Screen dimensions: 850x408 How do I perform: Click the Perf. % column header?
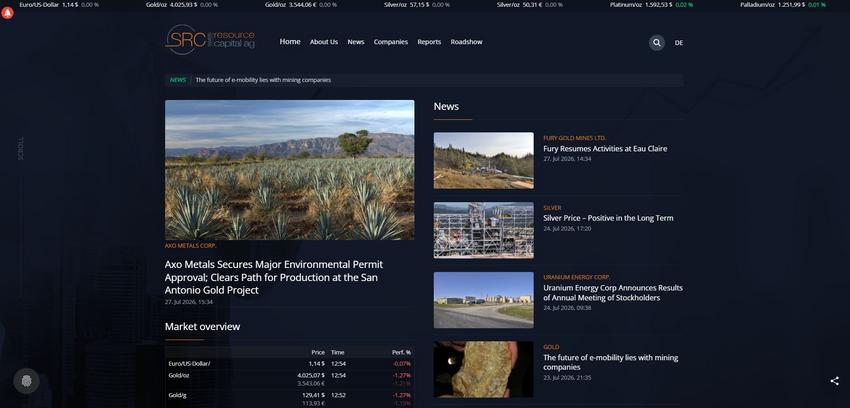[401, 352]
